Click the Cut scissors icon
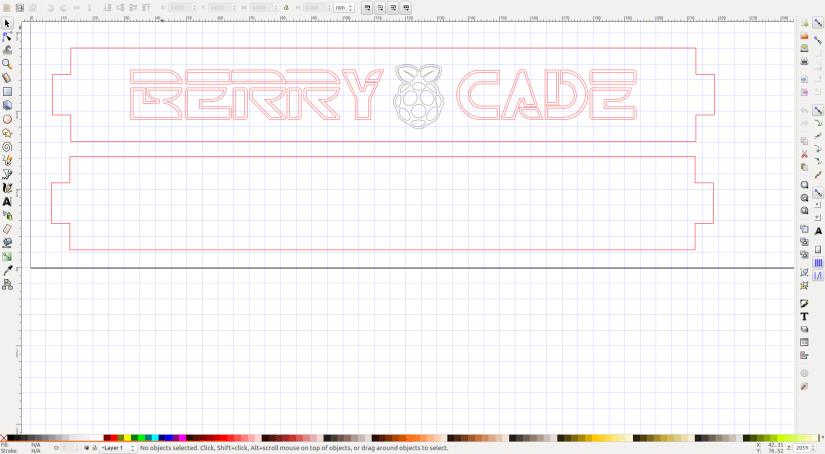 pyautogui.click(x=804, y=154)
